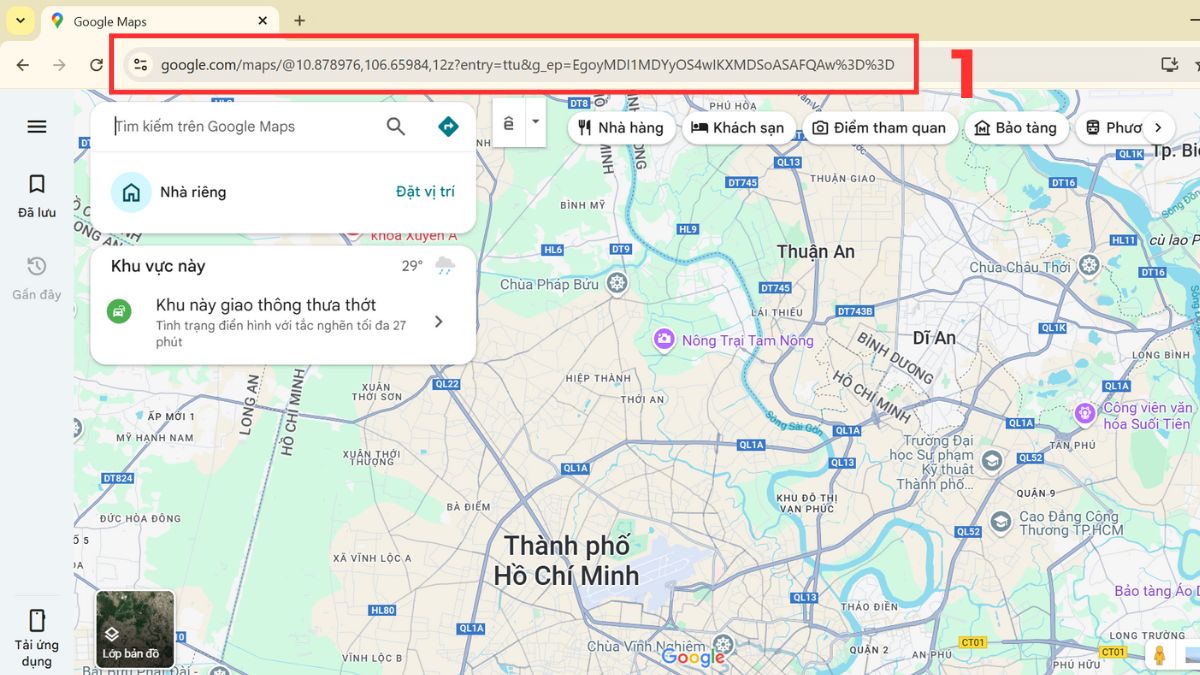Click the Tải ứng dụng phone icon
The image size is (1200, 675).
point(37,620)
